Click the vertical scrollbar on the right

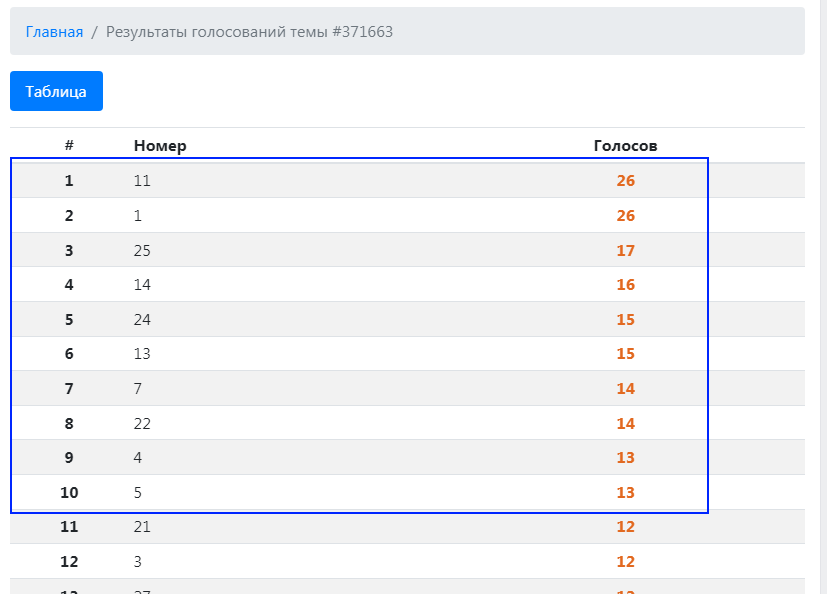click(x=822, y=300)
